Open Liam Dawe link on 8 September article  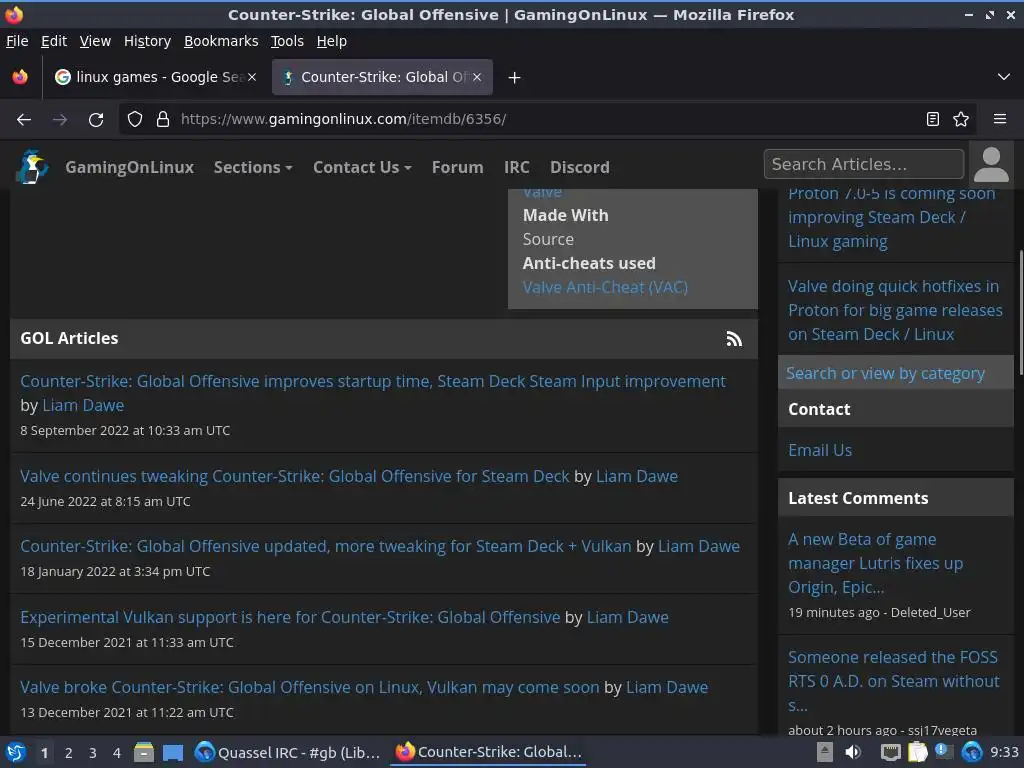coord(83,406)
